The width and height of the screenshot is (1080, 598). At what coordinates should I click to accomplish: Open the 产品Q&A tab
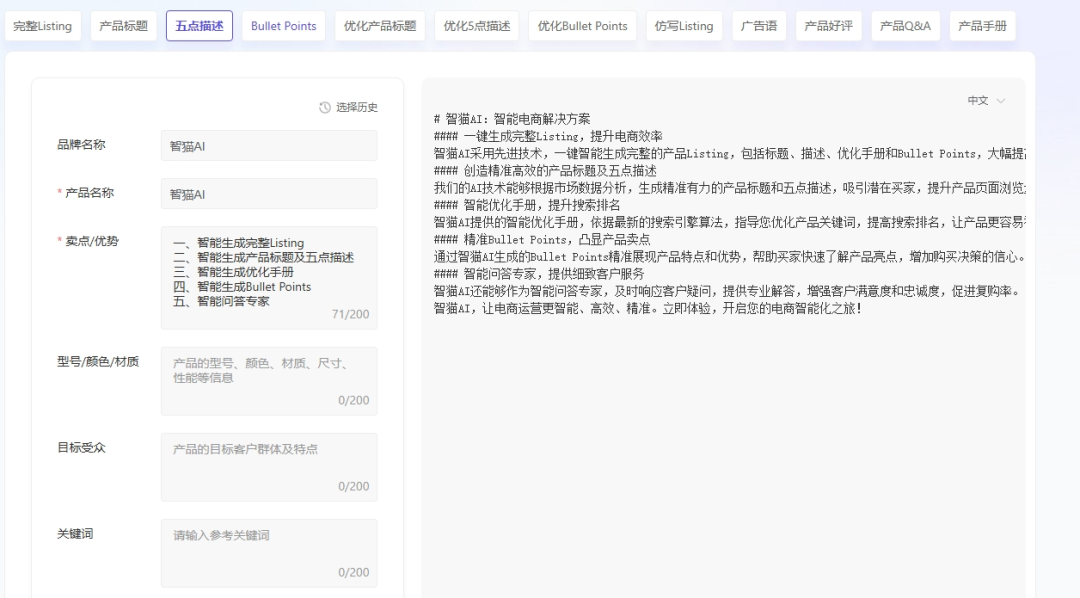tap(906, 26)
